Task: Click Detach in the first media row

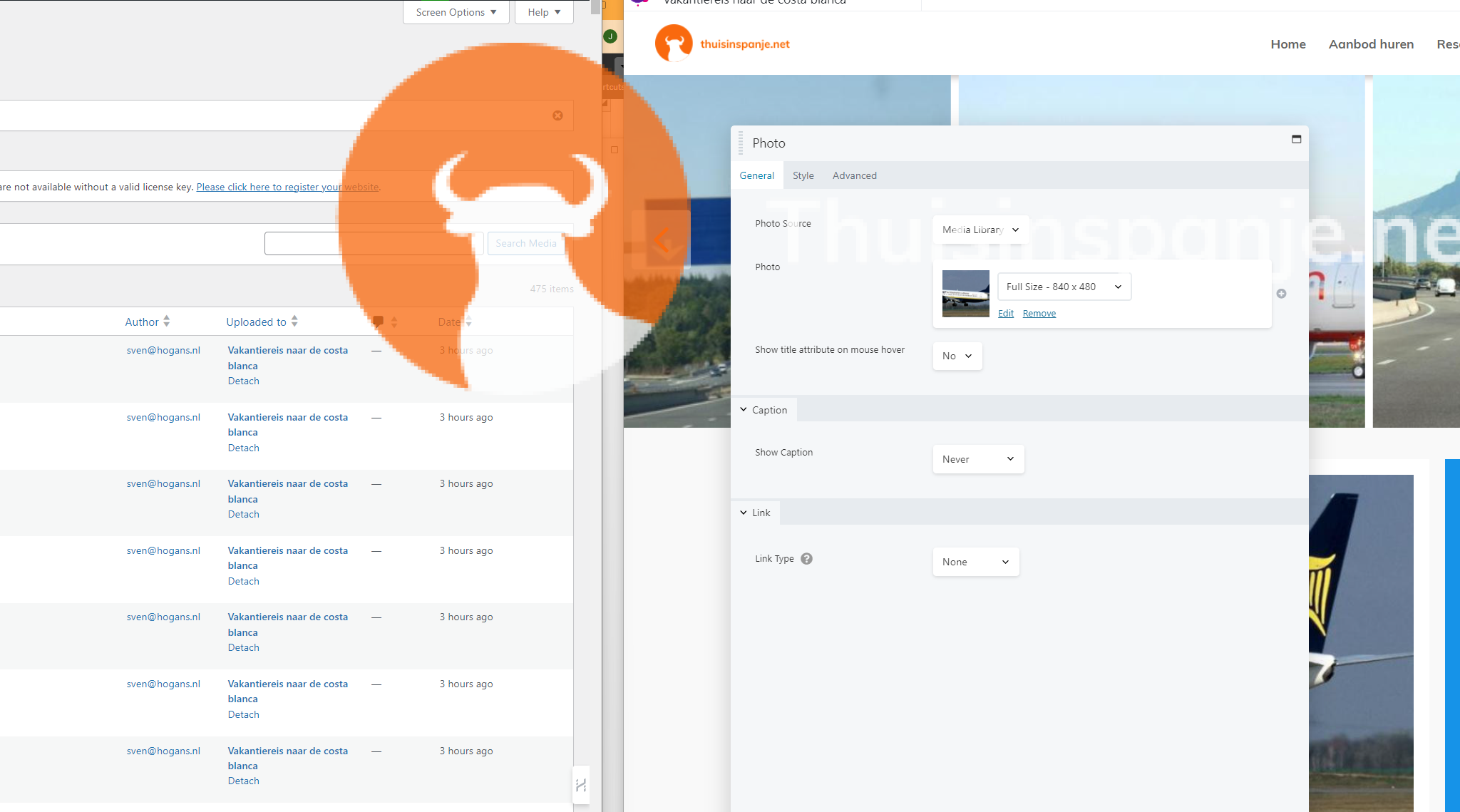Action: coord(244,381)
